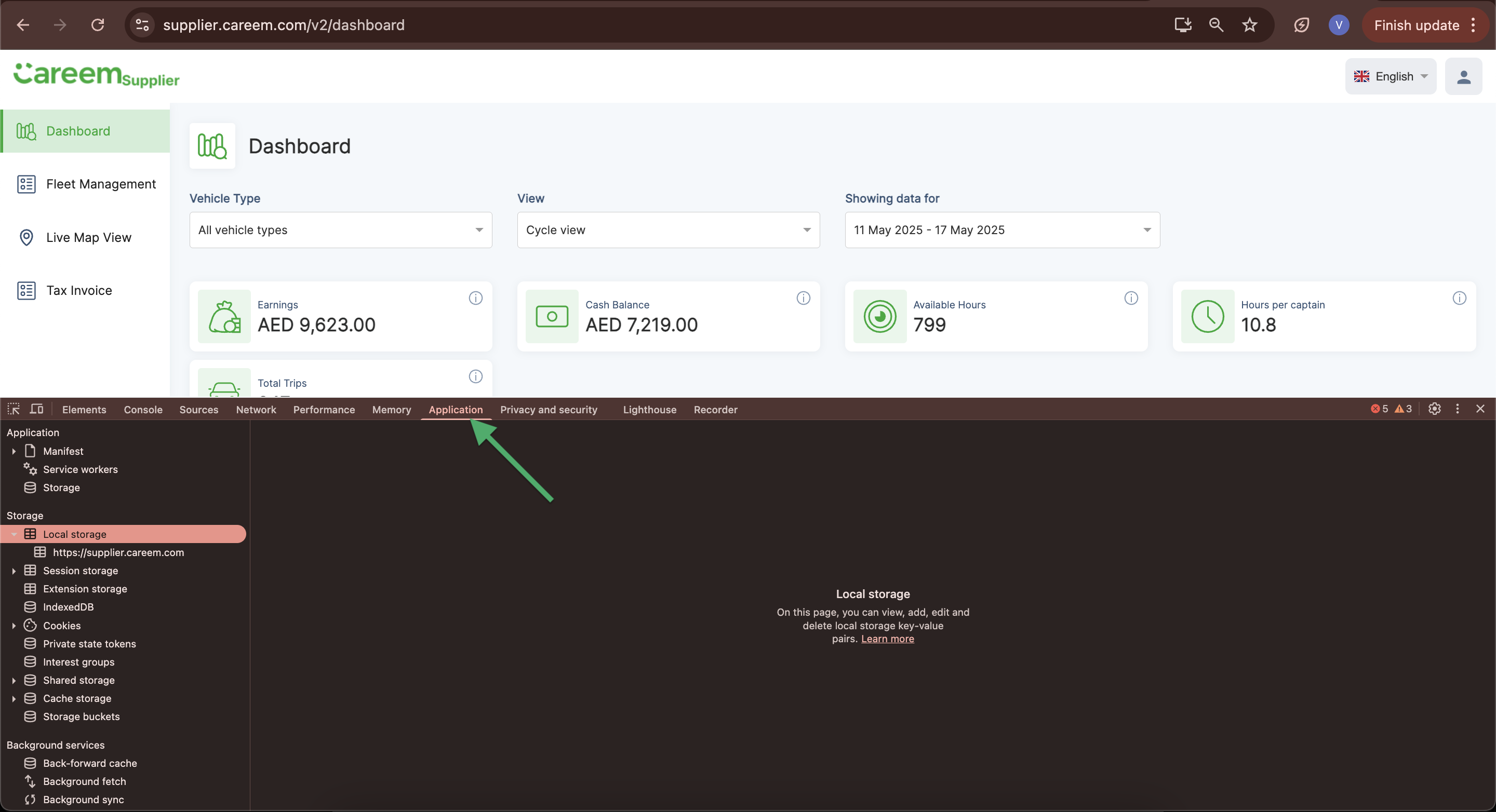Image resolution: width=1496 pixels, height=812 pixels.
Task: Select Storage under the Application section
Action: 61,488
